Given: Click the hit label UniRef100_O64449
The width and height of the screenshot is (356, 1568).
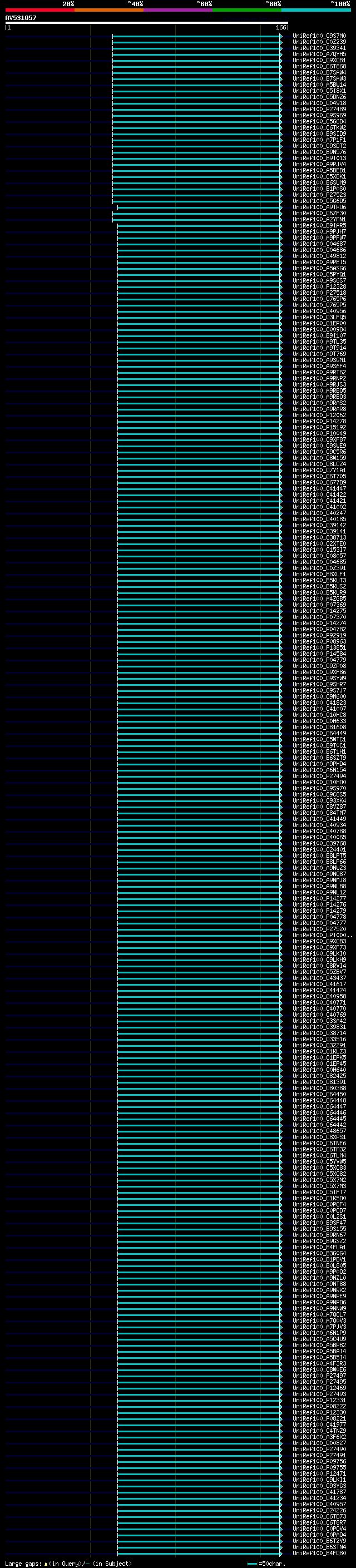Looking at the screenshot, I should tap(319, 733).
